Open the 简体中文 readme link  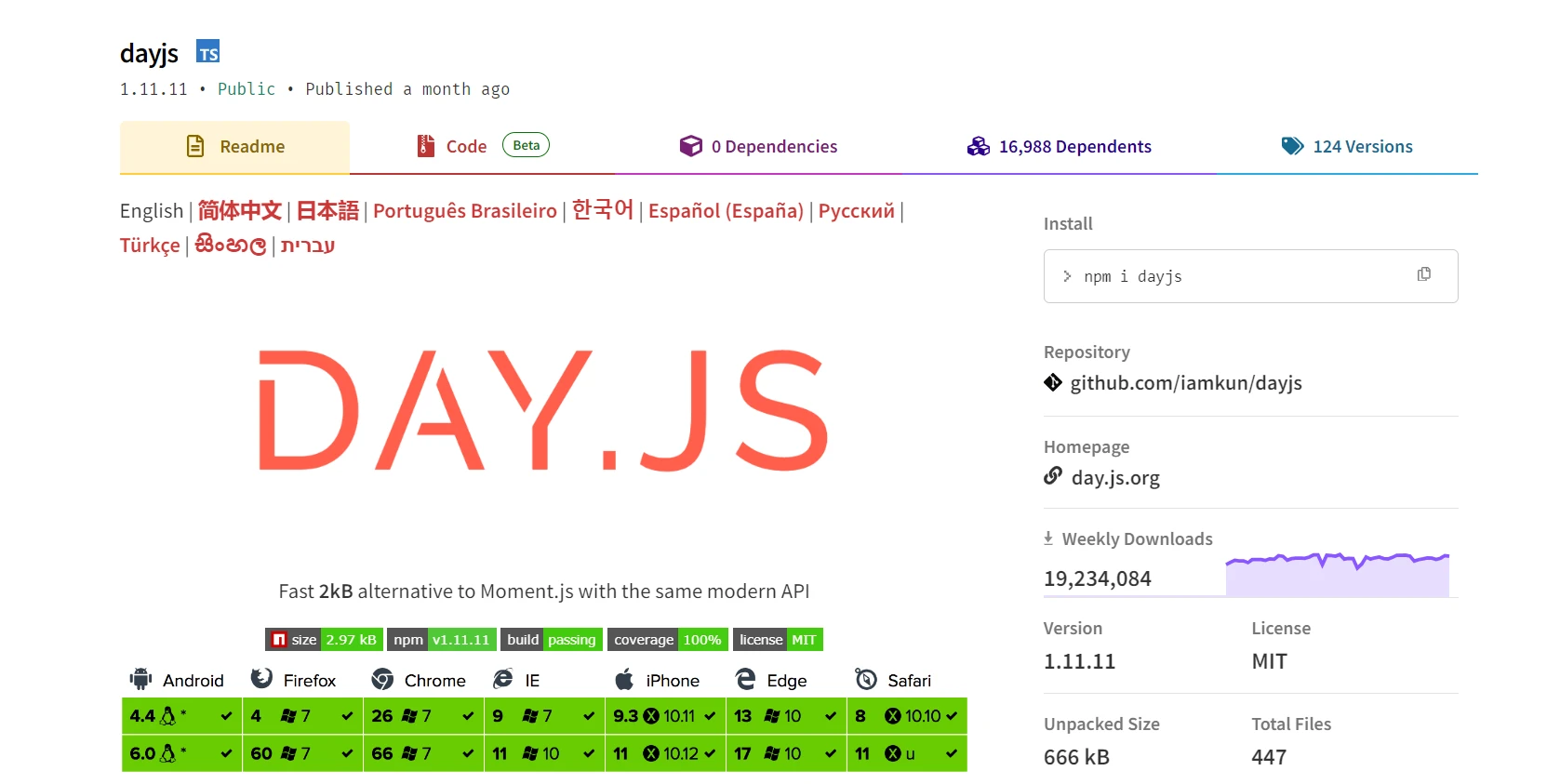(x=240, y=211)
